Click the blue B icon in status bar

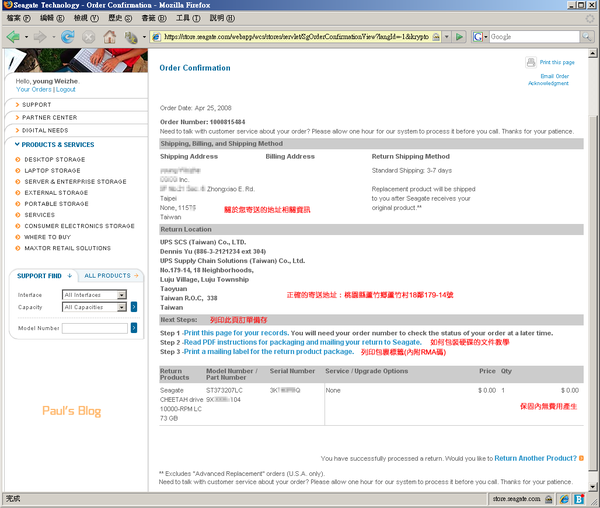tap(579, 499)
